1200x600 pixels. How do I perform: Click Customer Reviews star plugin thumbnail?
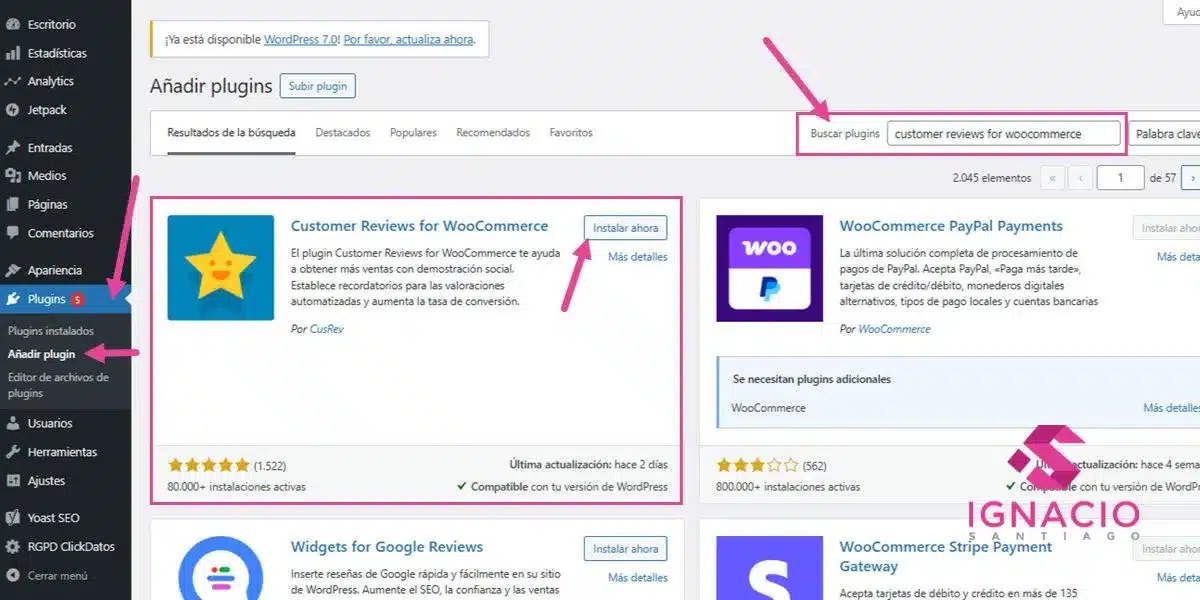221,268
